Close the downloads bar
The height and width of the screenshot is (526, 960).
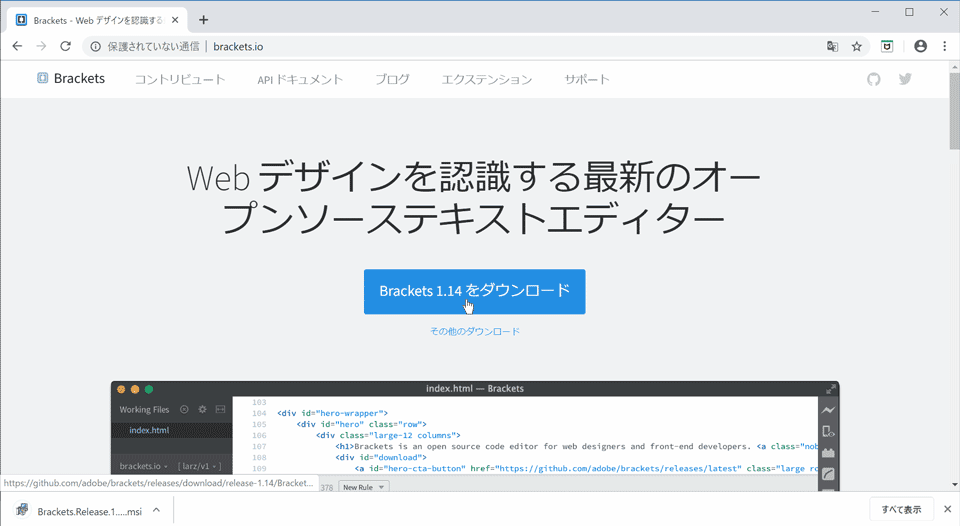pyautogui.click(x=947, y=509)
